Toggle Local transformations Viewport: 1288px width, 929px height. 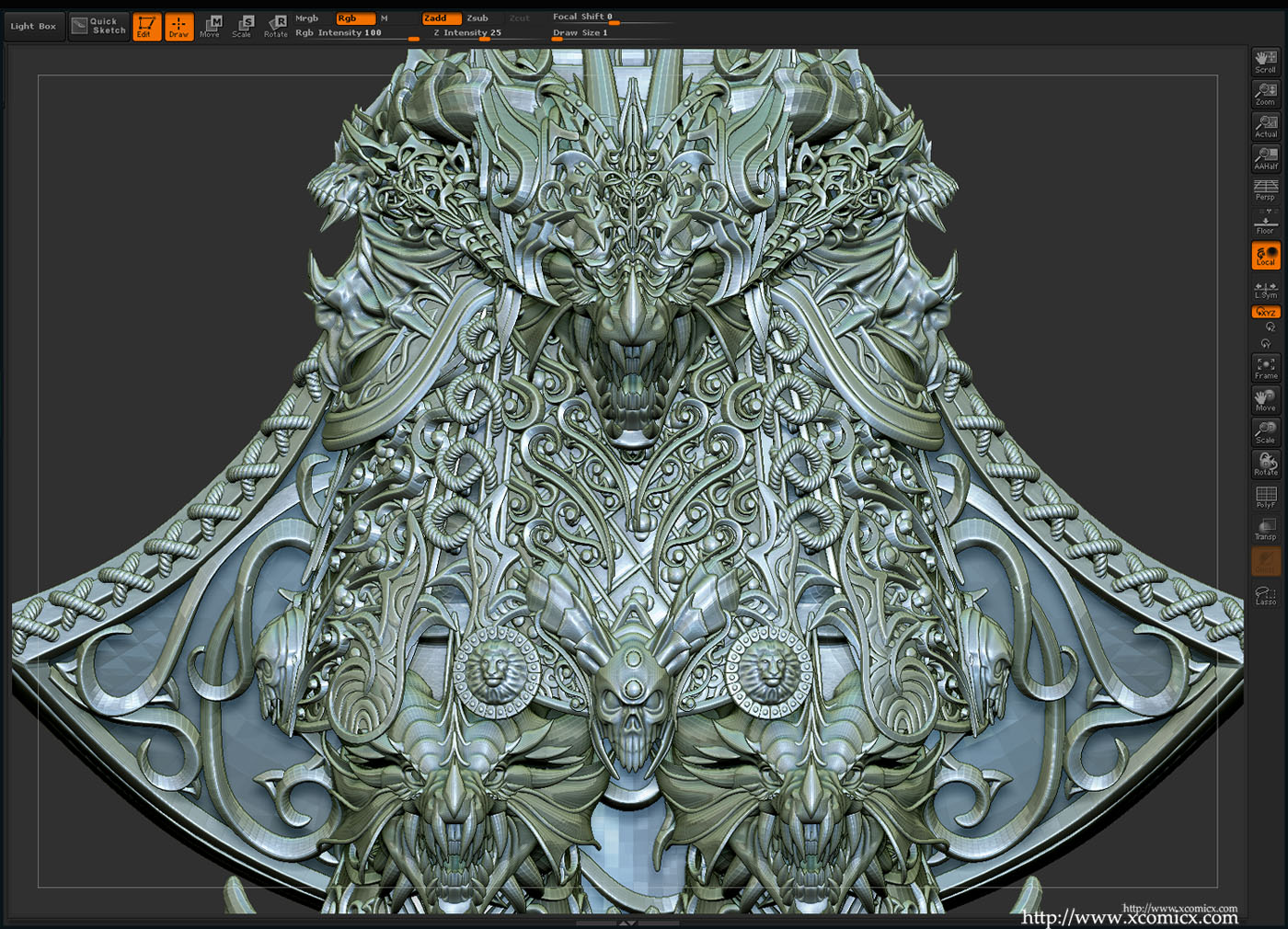point(1266,256)
